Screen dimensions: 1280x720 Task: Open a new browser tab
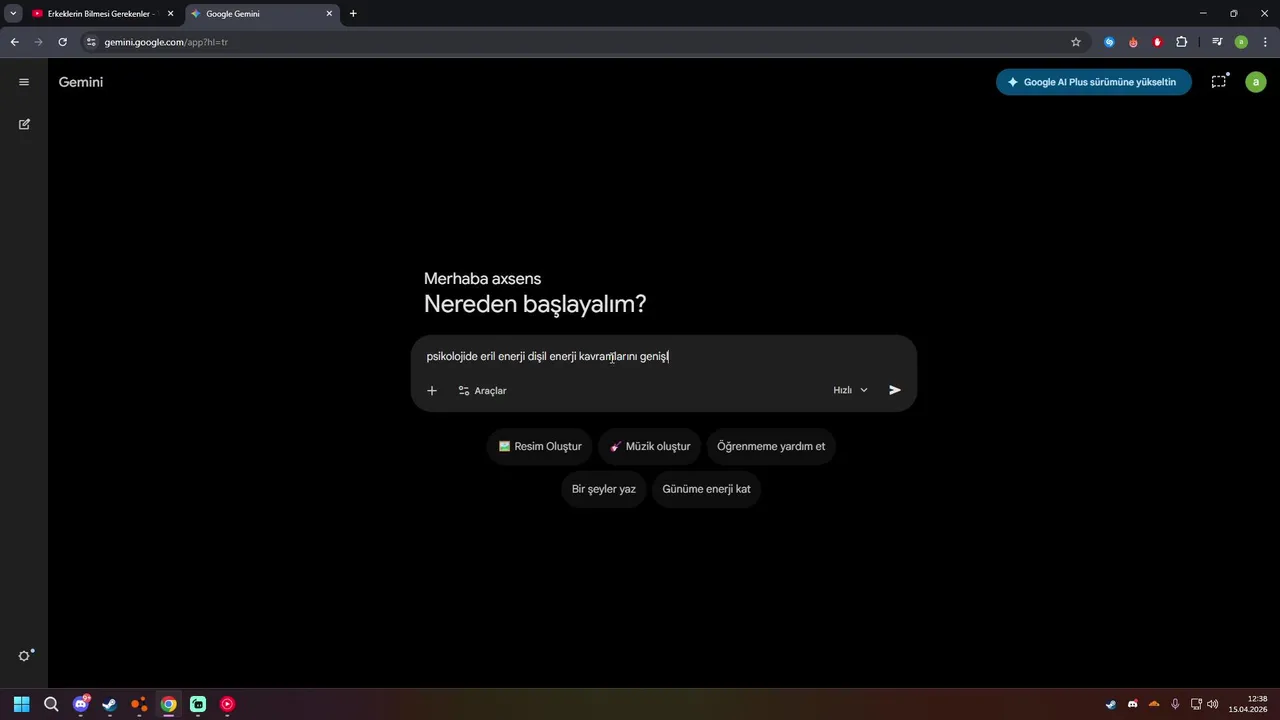(x=353, y=14)
